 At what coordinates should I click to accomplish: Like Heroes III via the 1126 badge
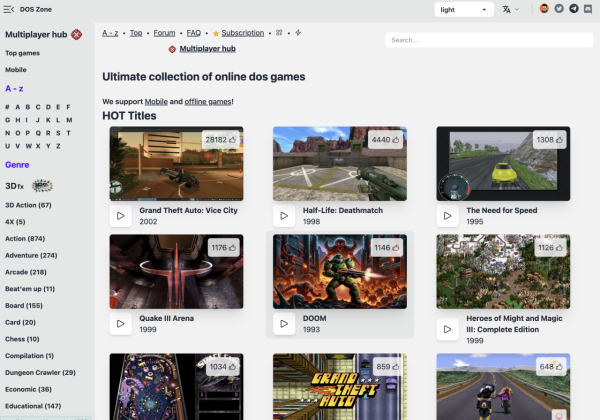[x=550, y=248]
